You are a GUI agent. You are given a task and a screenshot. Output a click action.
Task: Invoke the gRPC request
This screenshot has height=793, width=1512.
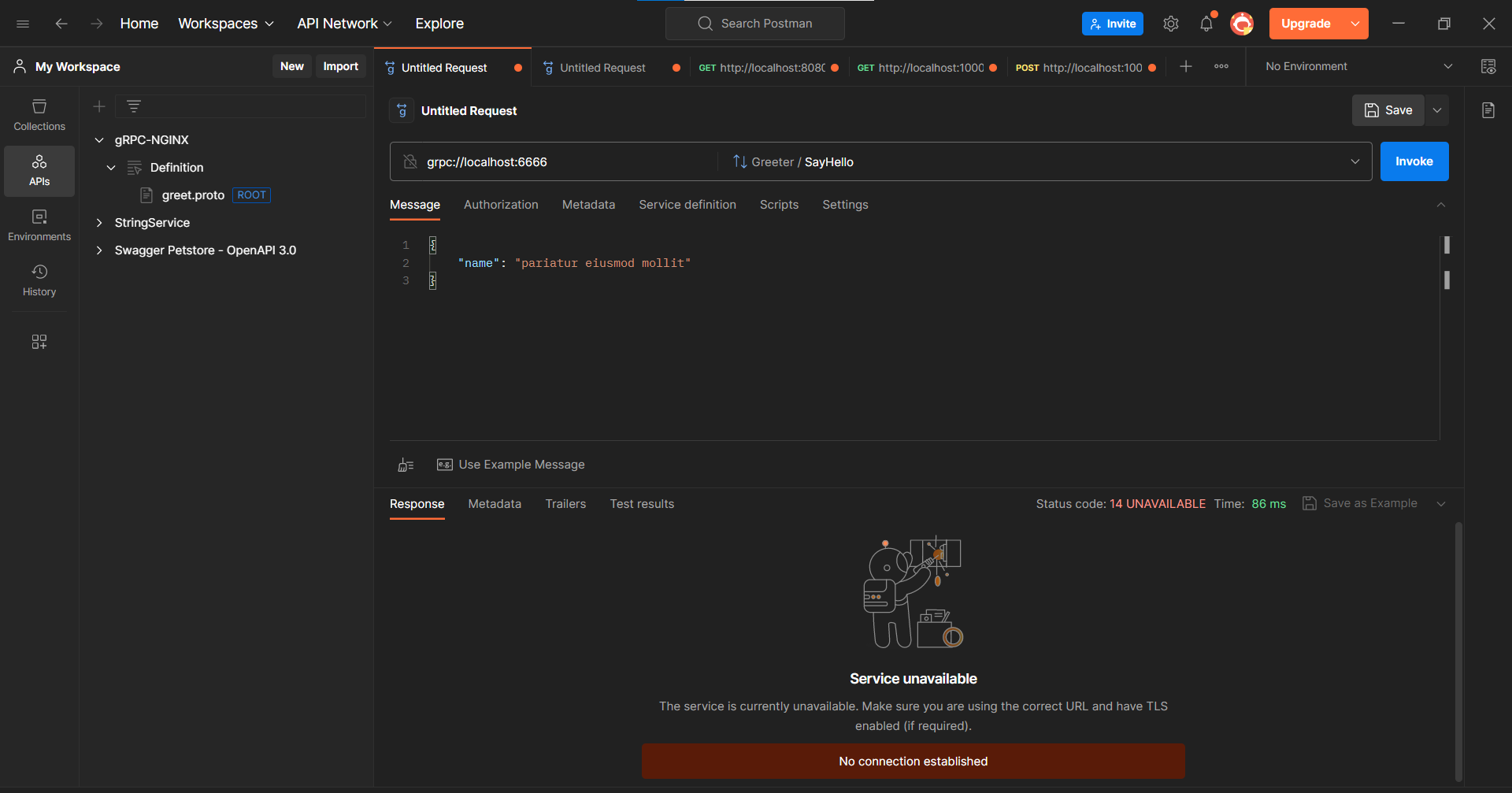(1414, 161)
